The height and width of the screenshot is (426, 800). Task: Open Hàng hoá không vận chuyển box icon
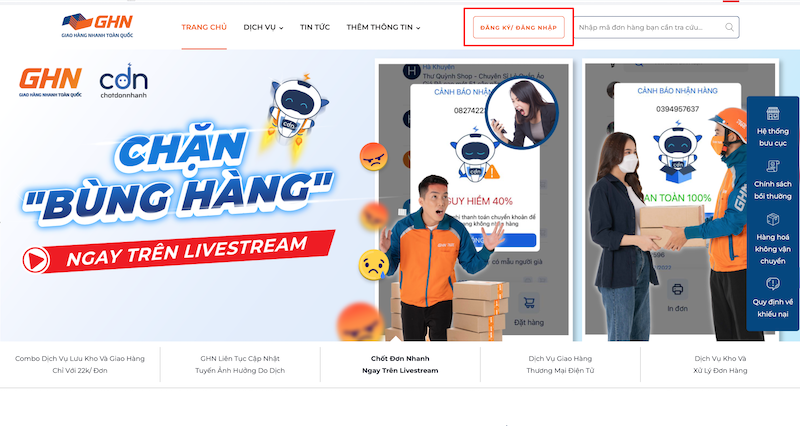pyautogui.click(x=772, y=219)
